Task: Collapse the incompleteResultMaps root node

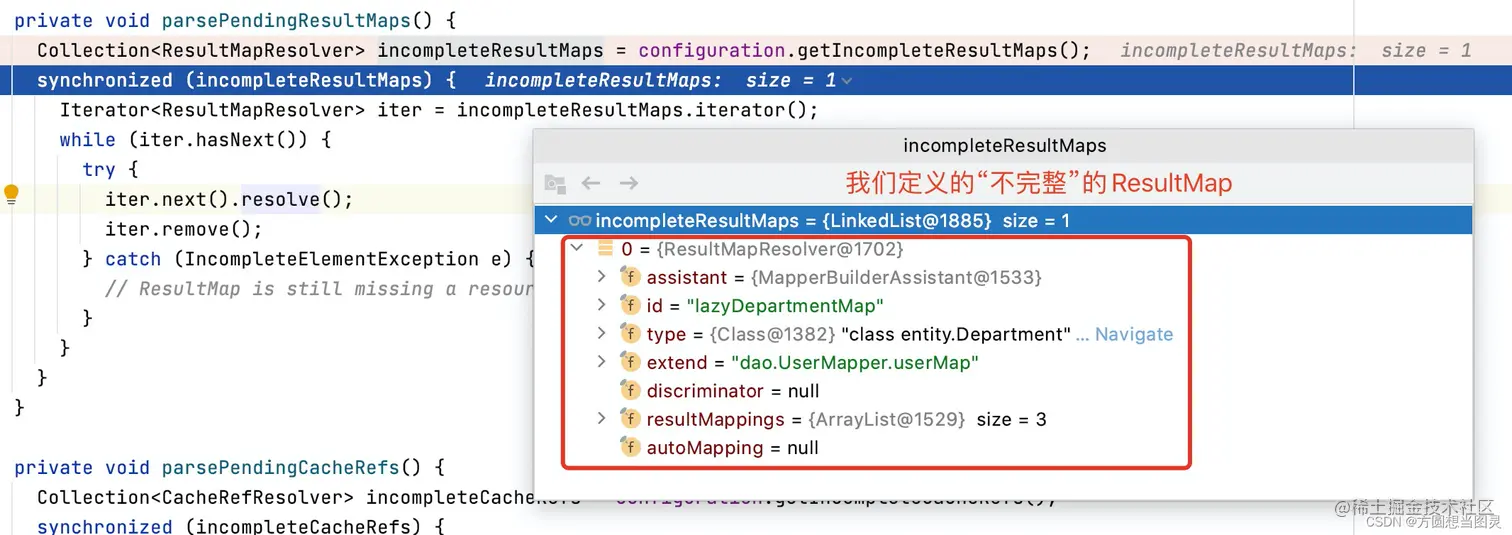Action: [552, 220]
